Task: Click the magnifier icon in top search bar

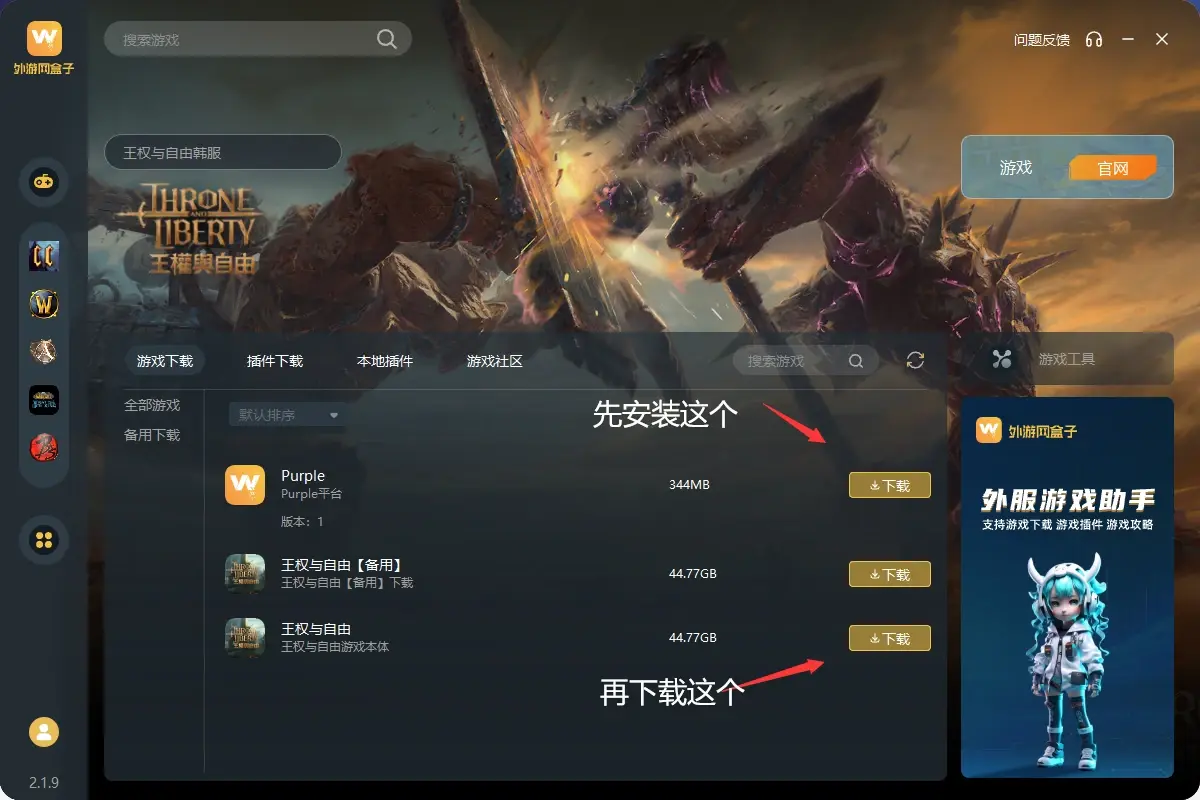Action: click(x=386, y=39)
